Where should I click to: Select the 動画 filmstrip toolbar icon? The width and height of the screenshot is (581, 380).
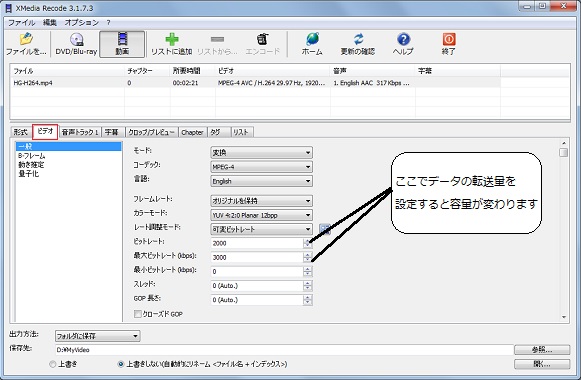(122, 39)
